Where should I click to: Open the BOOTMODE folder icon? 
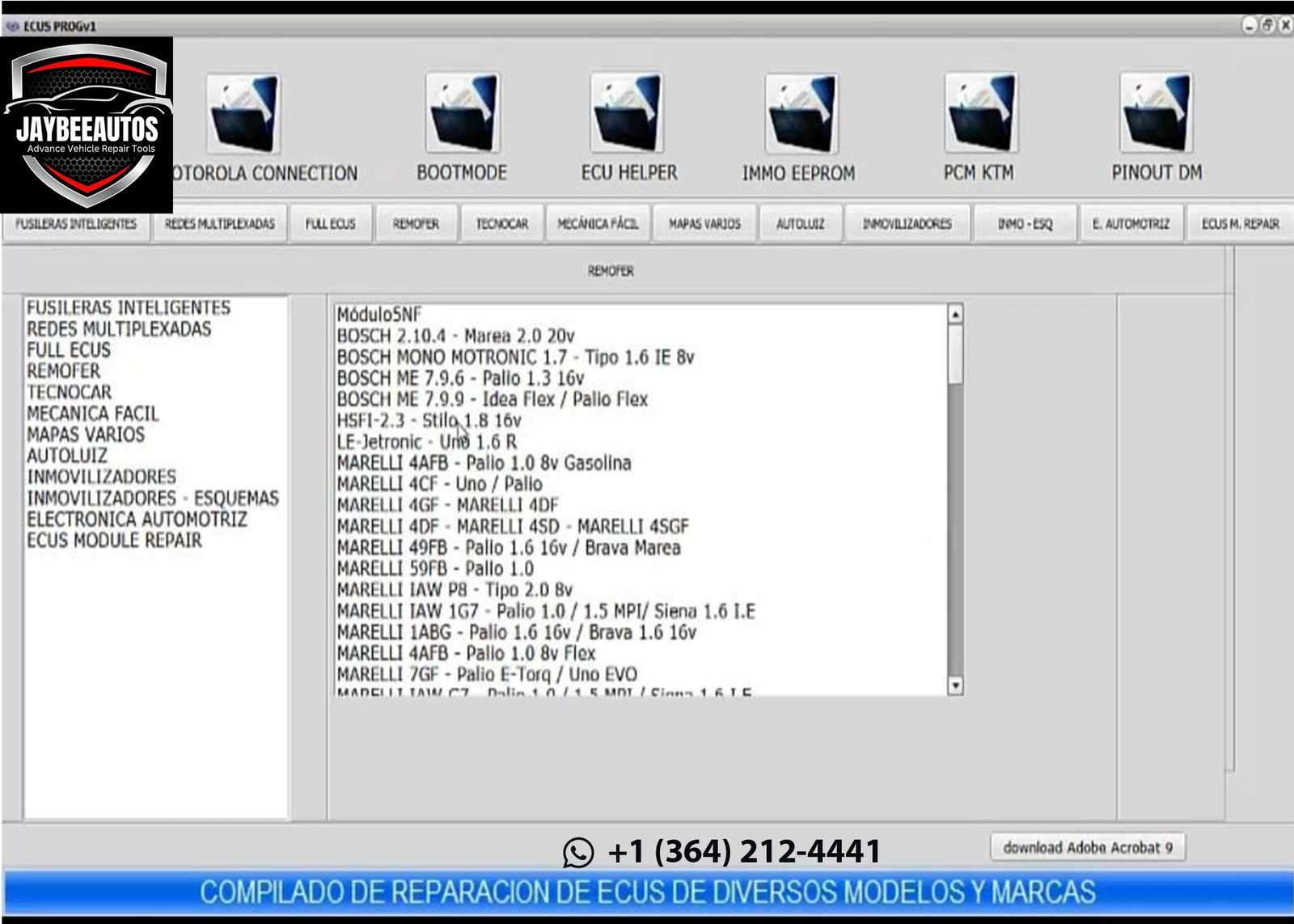click(463, 113)
